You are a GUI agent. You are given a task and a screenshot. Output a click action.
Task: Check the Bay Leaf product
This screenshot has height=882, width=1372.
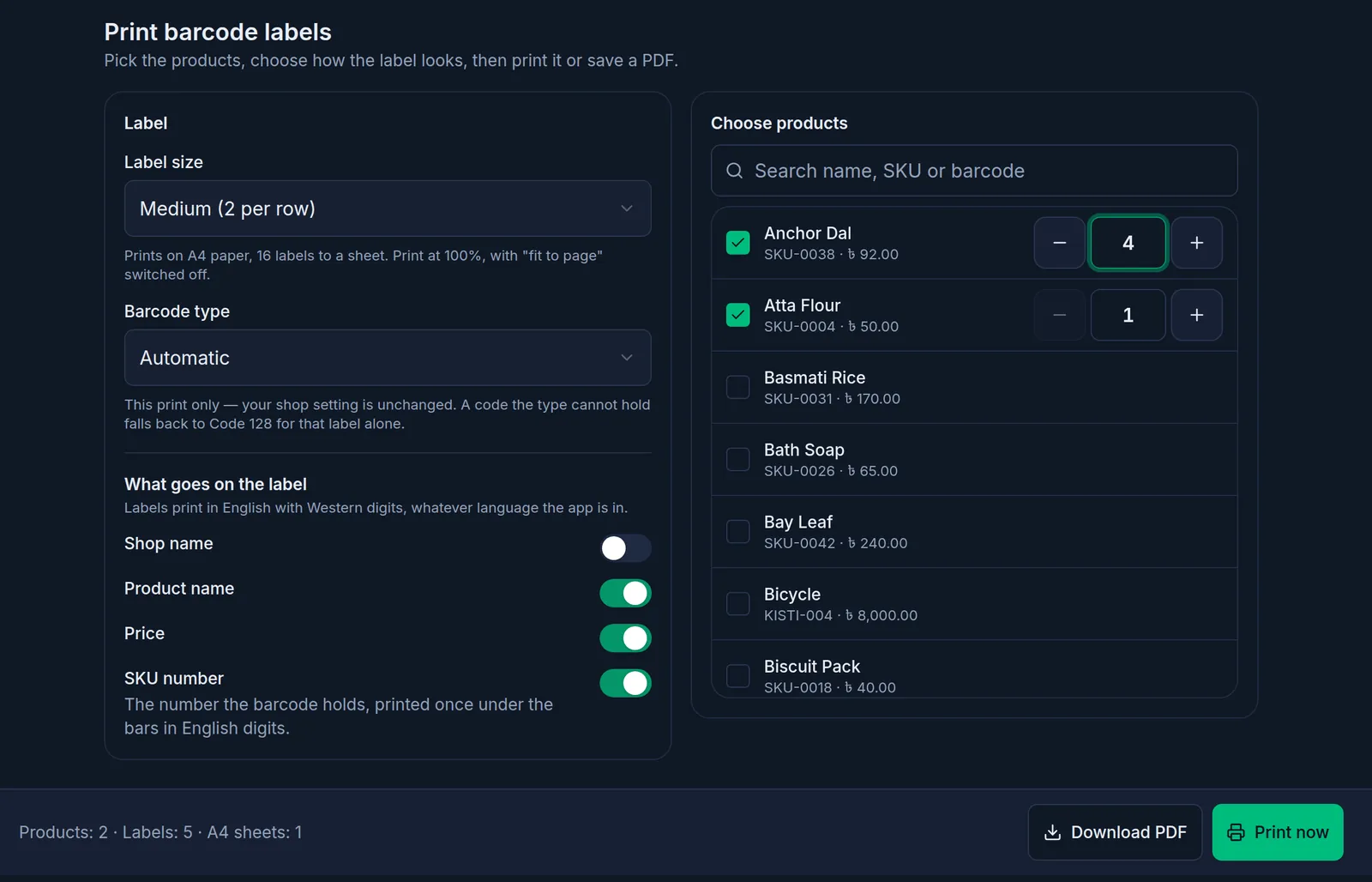pos(737,531)
